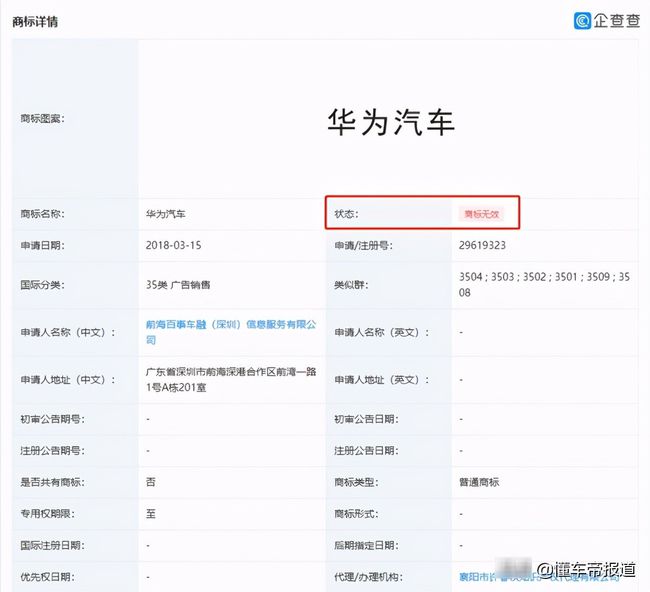The width and height of the screenshot is (650, 592).
Task: Click the 申请人名称（英文） label
Action: coord(382,332)
